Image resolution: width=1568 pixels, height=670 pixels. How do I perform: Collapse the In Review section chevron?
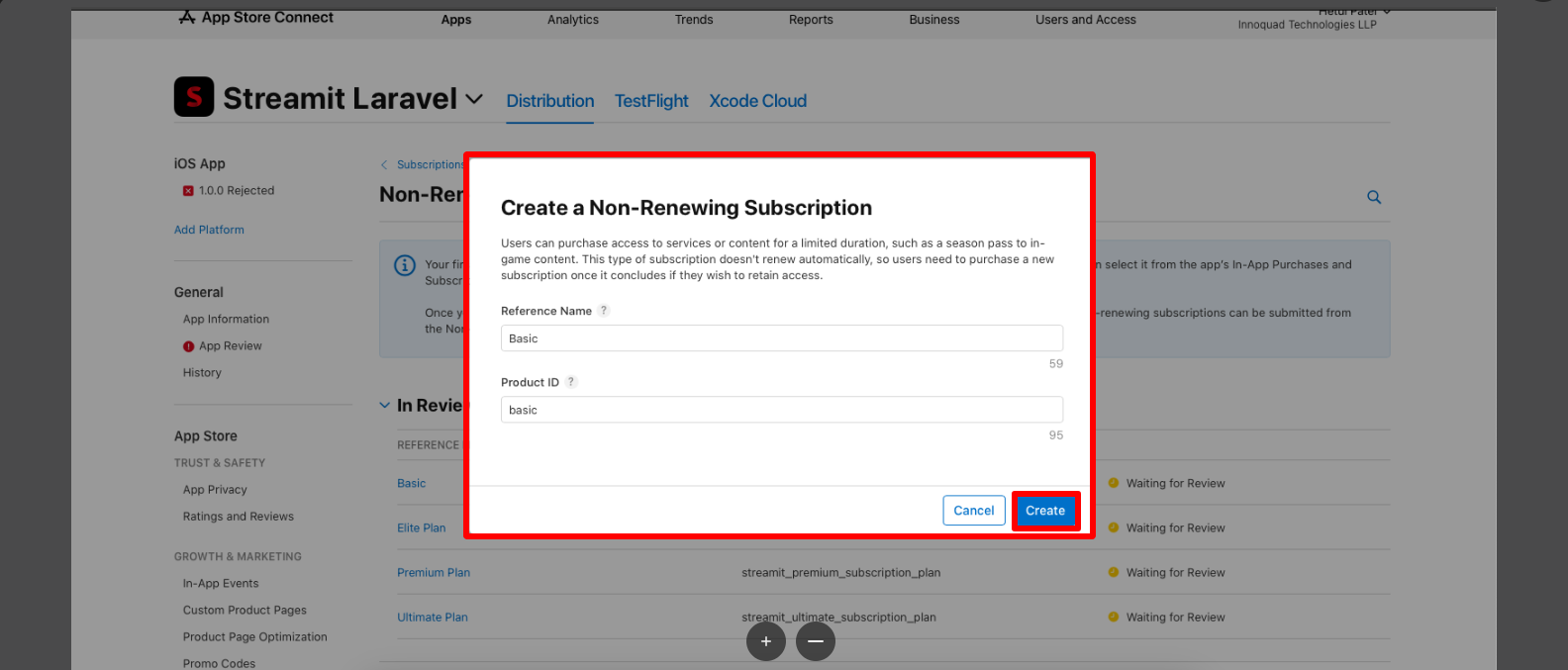pos(385,406)
